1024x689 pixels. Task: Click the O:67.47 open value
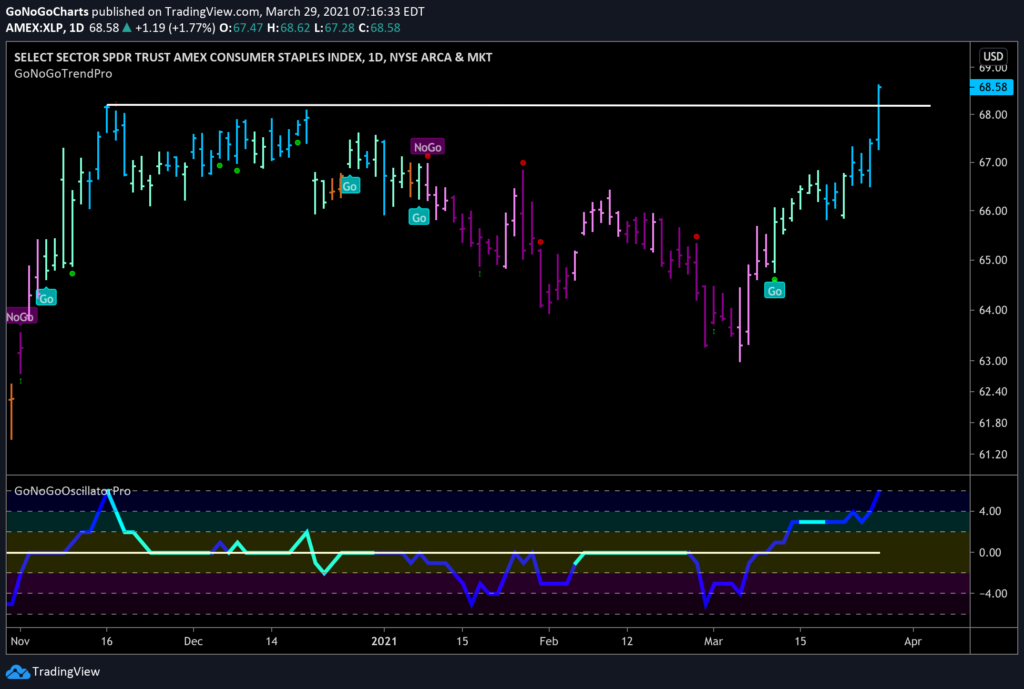241,28
